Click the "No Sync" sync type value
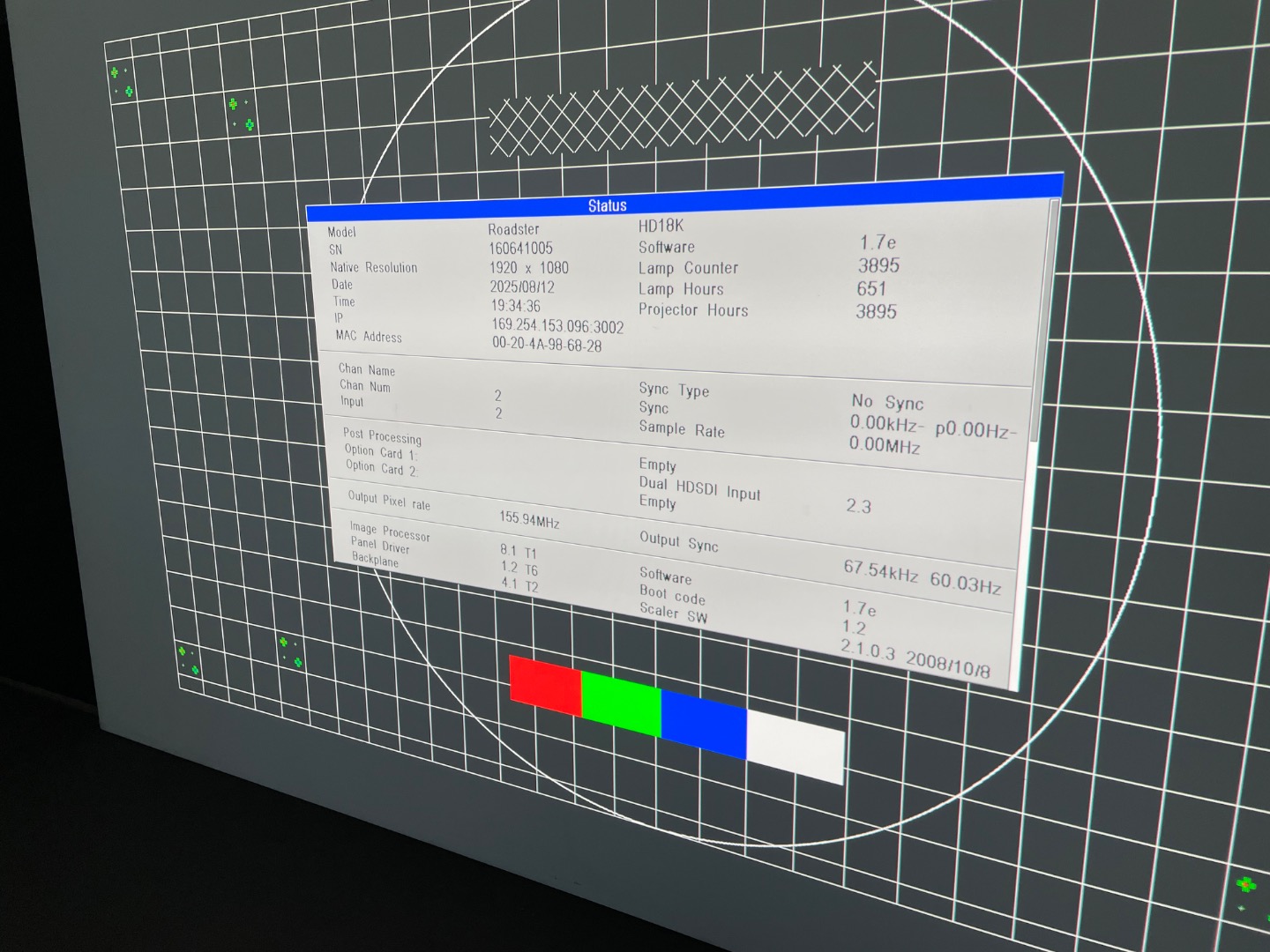Image resolution: width=1270 pixels, height=952 pixels. point(887,403)
